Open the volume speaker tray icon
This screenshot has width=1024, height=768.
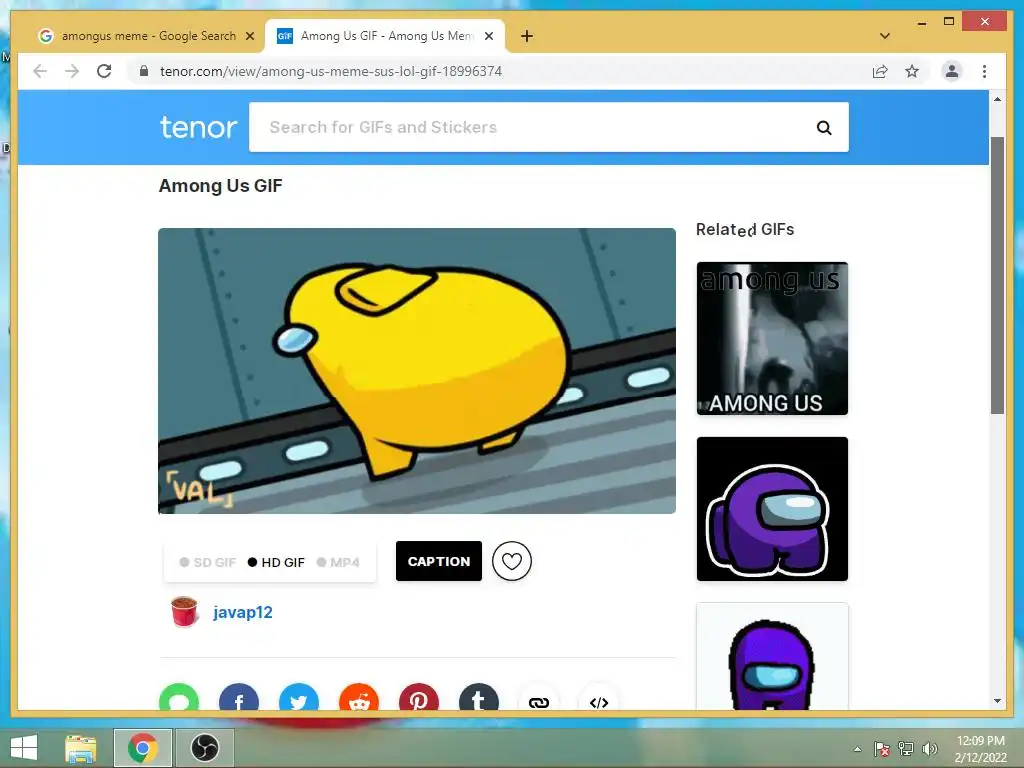click(x=929, y=749)
